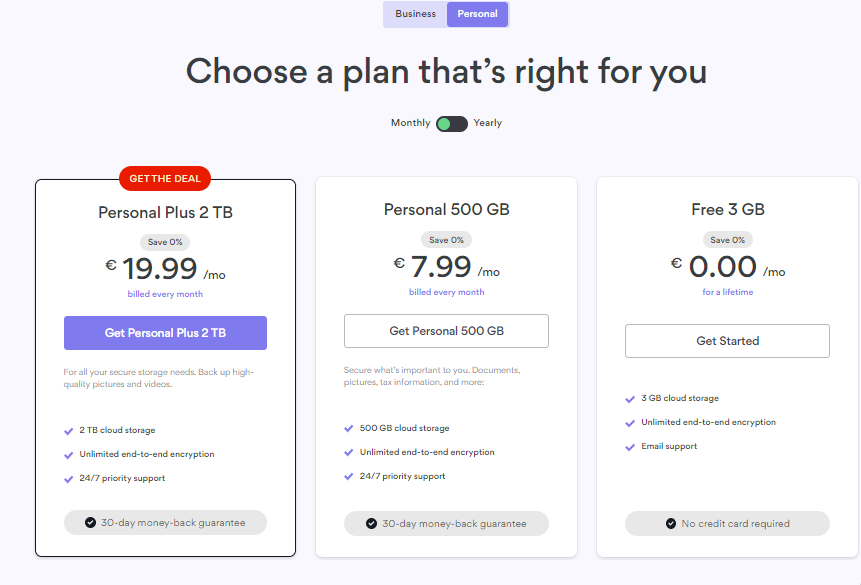Switch to the Business tab
The height and width of the screenshot is (585, 861).
click(x=415, y=14)
